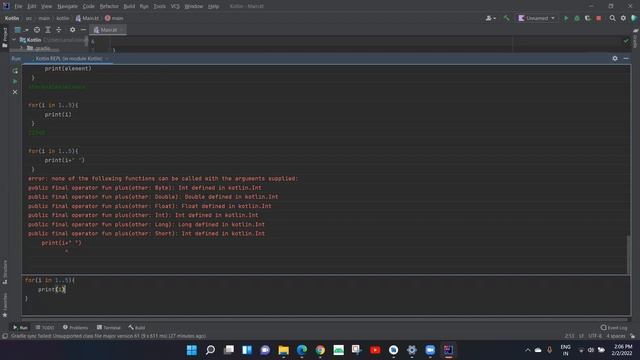Click Search Everywhere magnifier icon
640x360 pixels.
click(612, 18)
